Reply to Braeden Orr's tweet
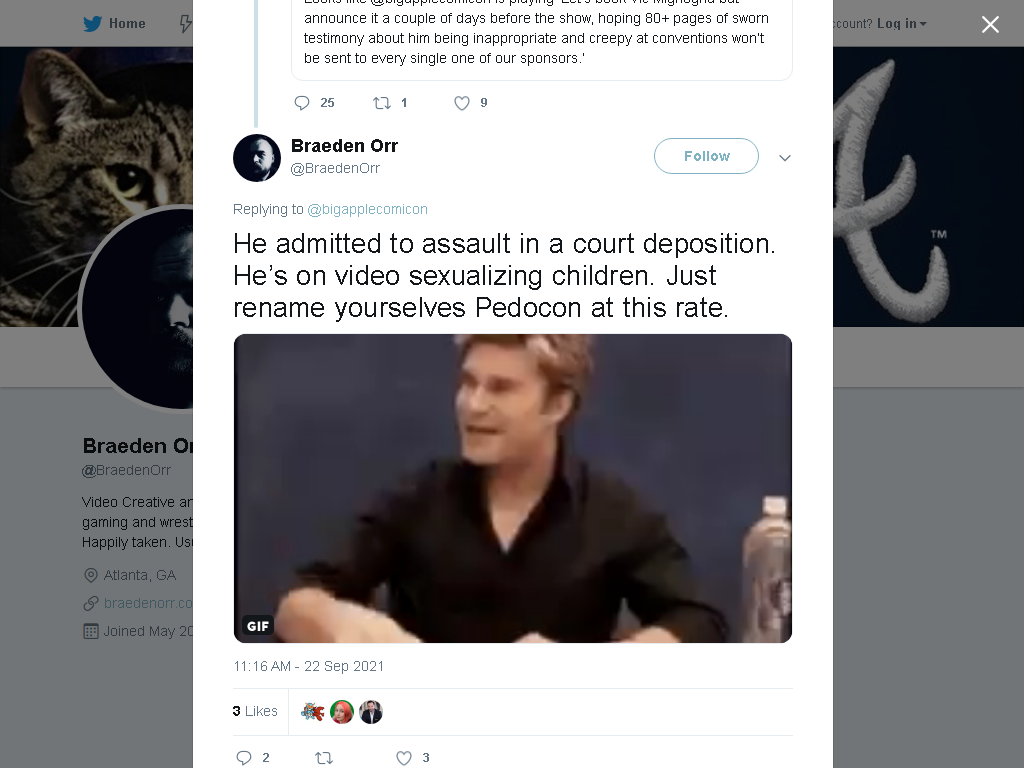 (244, 758)
